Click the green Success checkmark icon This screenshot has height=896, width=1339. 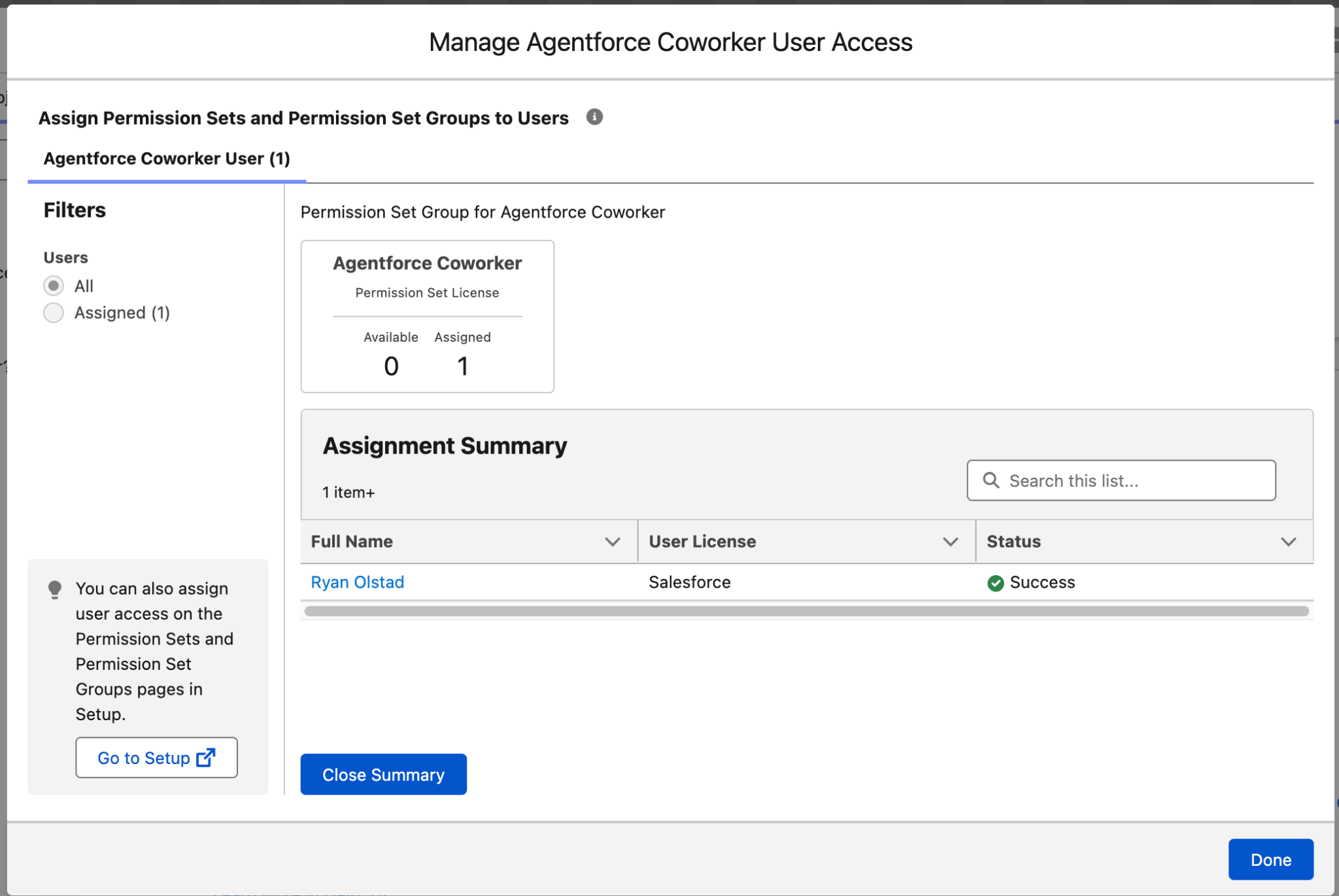click(x=995, y=583)
